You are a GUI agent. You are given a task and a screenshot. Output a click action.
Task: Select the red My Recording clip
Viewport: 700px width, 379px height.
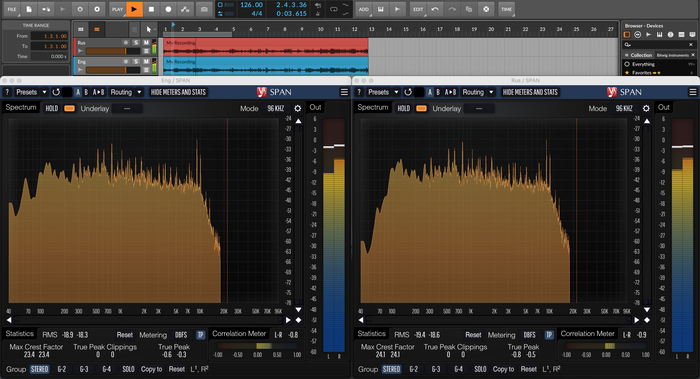tap(266, 47)
